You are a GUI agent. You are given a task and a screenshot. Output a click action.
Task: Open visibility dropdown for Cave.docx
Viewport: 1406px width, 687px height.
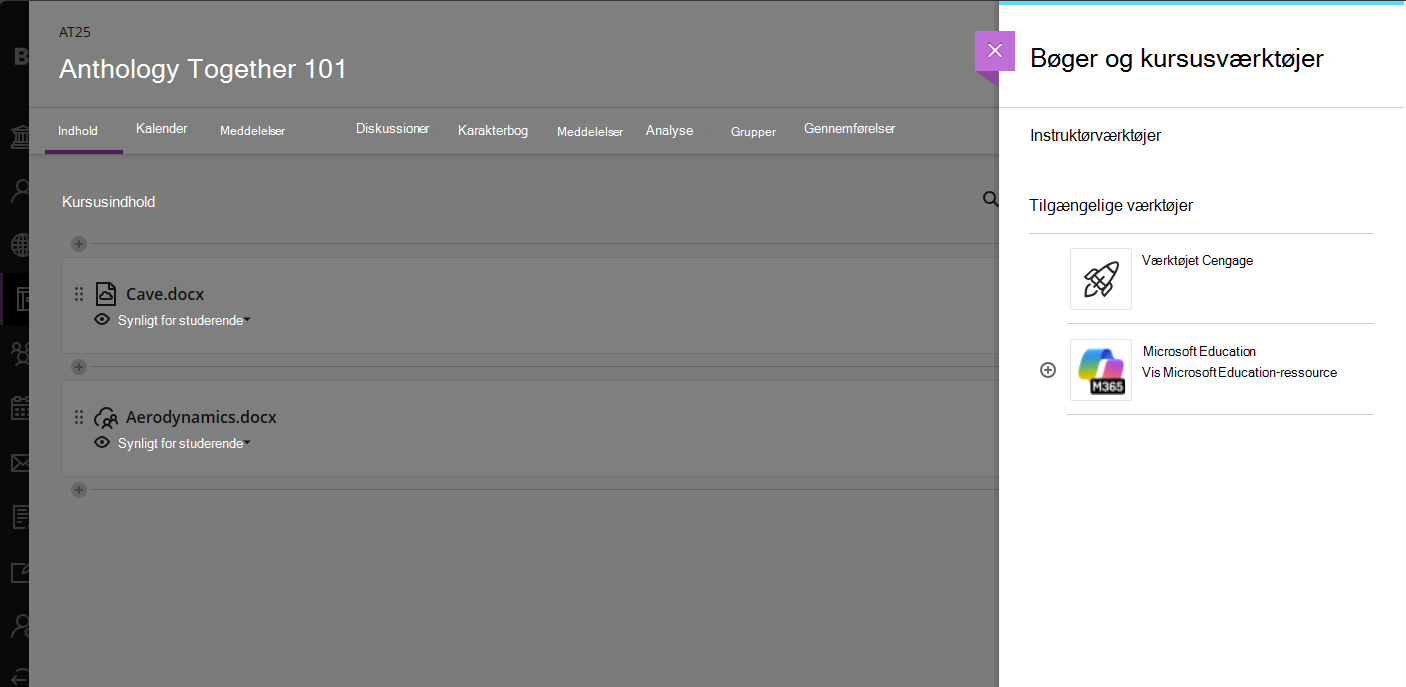pyautogui.click(x=184, y=321)
